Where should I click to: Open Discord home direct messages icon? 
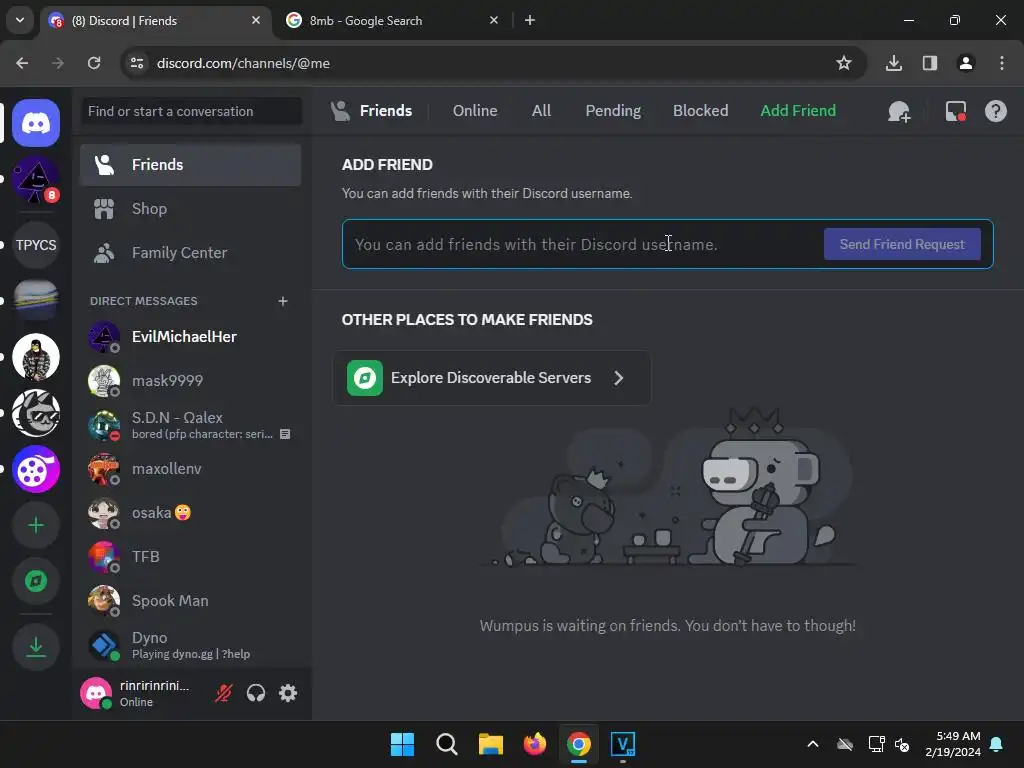point(36,123)
